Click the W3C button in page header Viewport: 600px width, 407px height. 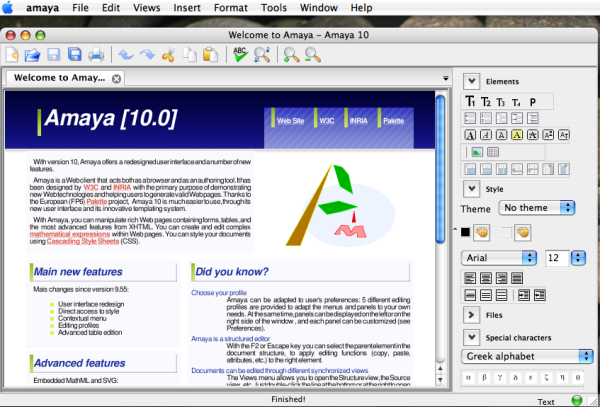point(329,120)
